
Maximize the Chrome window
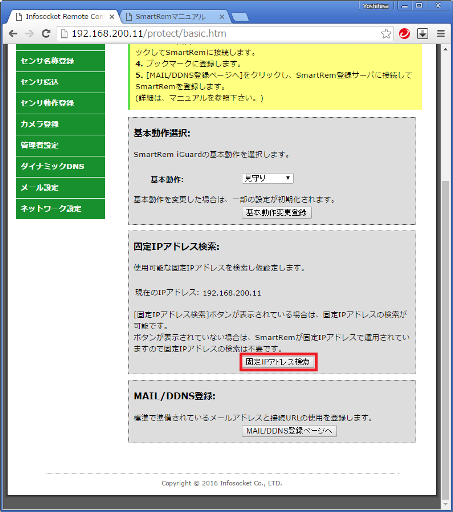click(419, 6)
